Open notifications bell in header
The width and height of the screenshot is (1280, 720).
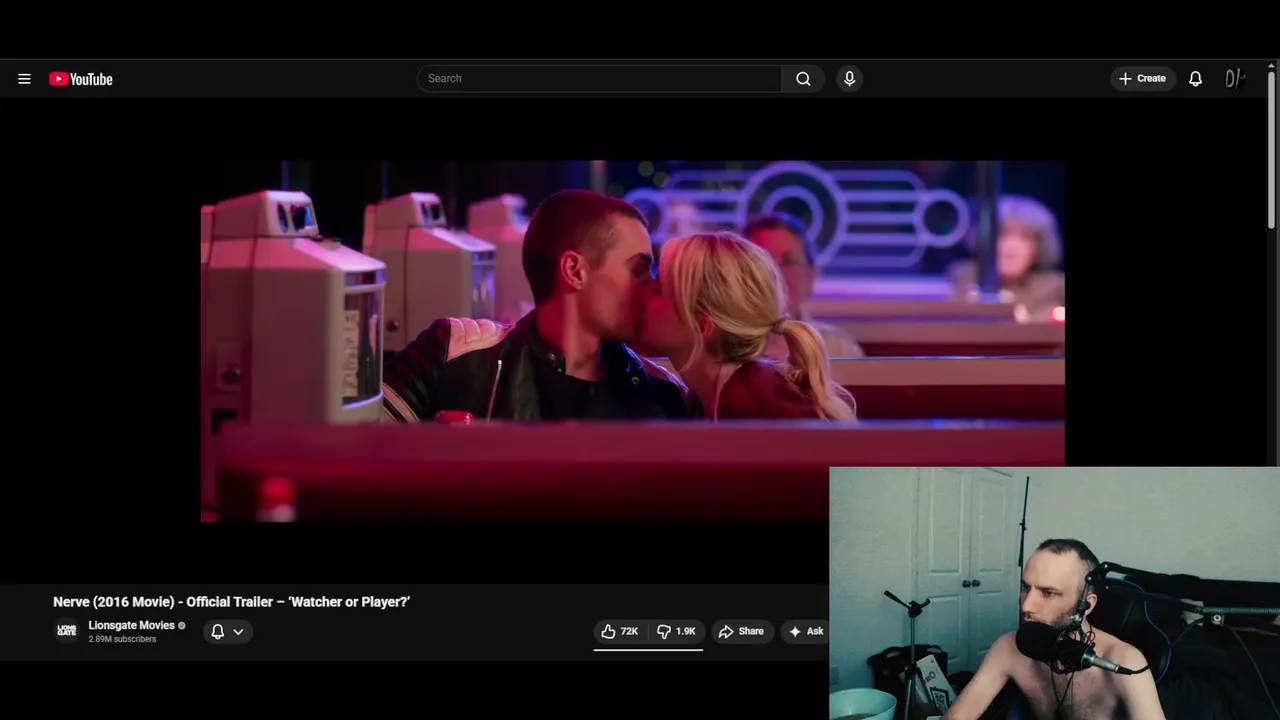coord(1195,79)
